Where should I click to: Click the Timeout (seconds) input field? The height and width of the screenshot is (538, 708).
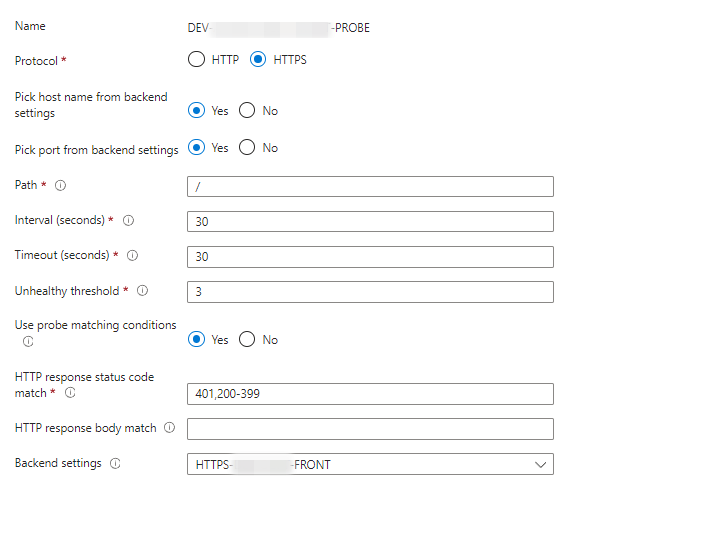point(370,257)
